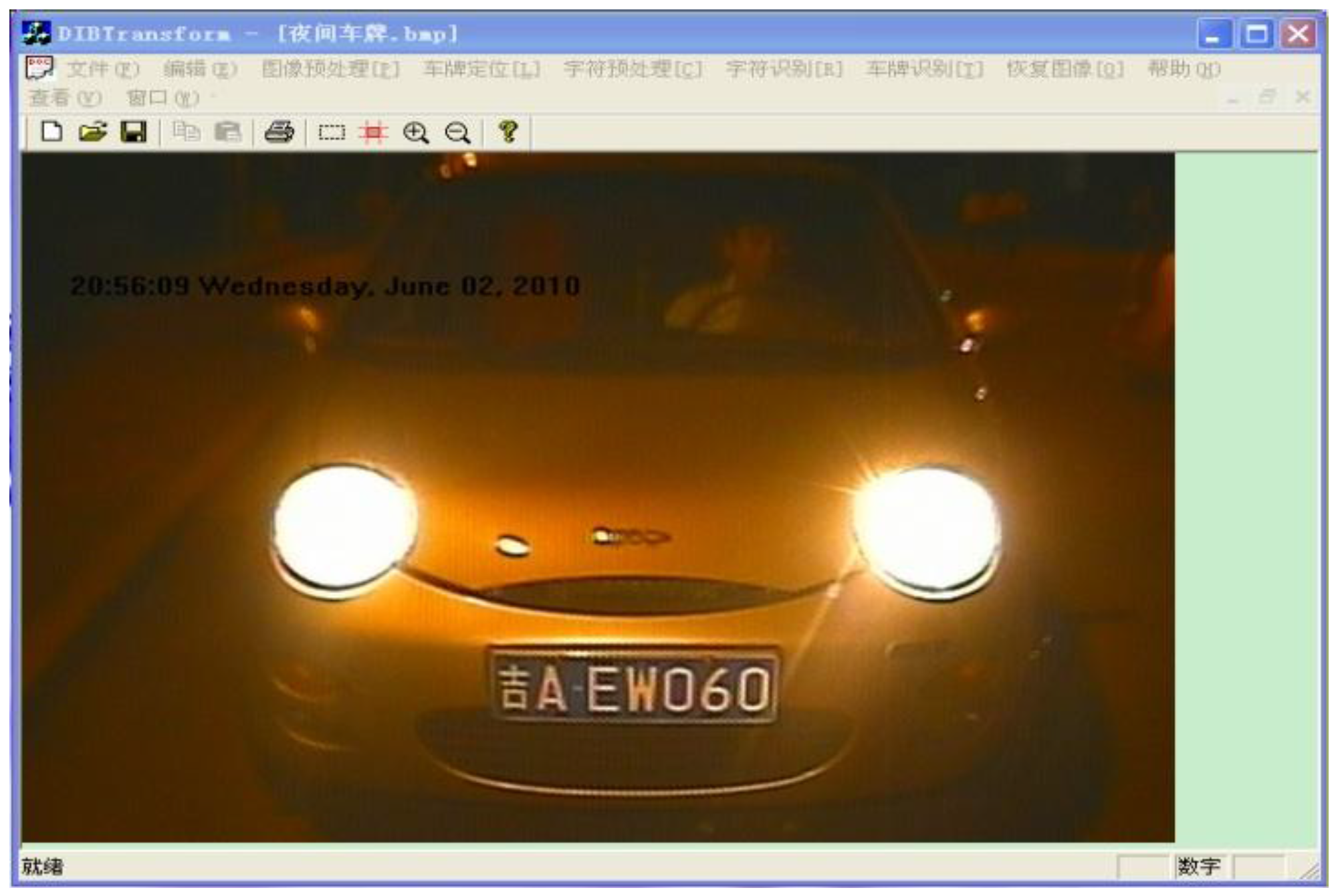Save image with the floppy disk icon

[x=134, y=132]
